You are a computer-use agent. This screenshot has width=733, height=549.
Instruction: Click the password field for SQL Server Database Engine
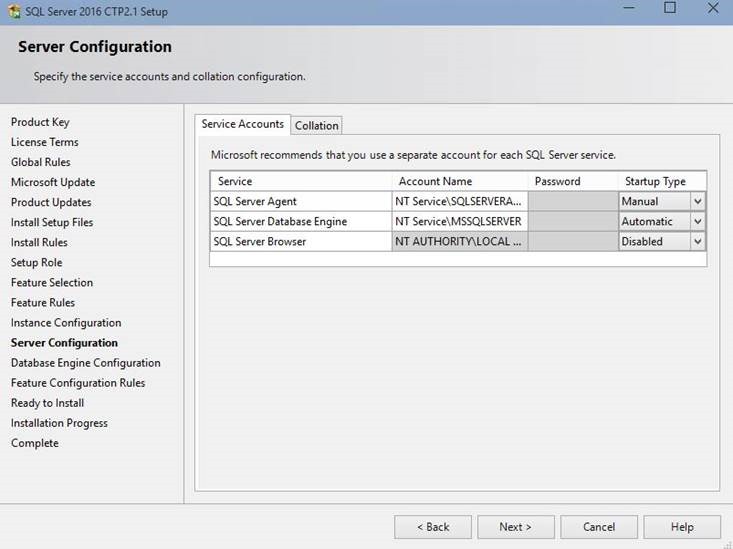click(573, 222)
